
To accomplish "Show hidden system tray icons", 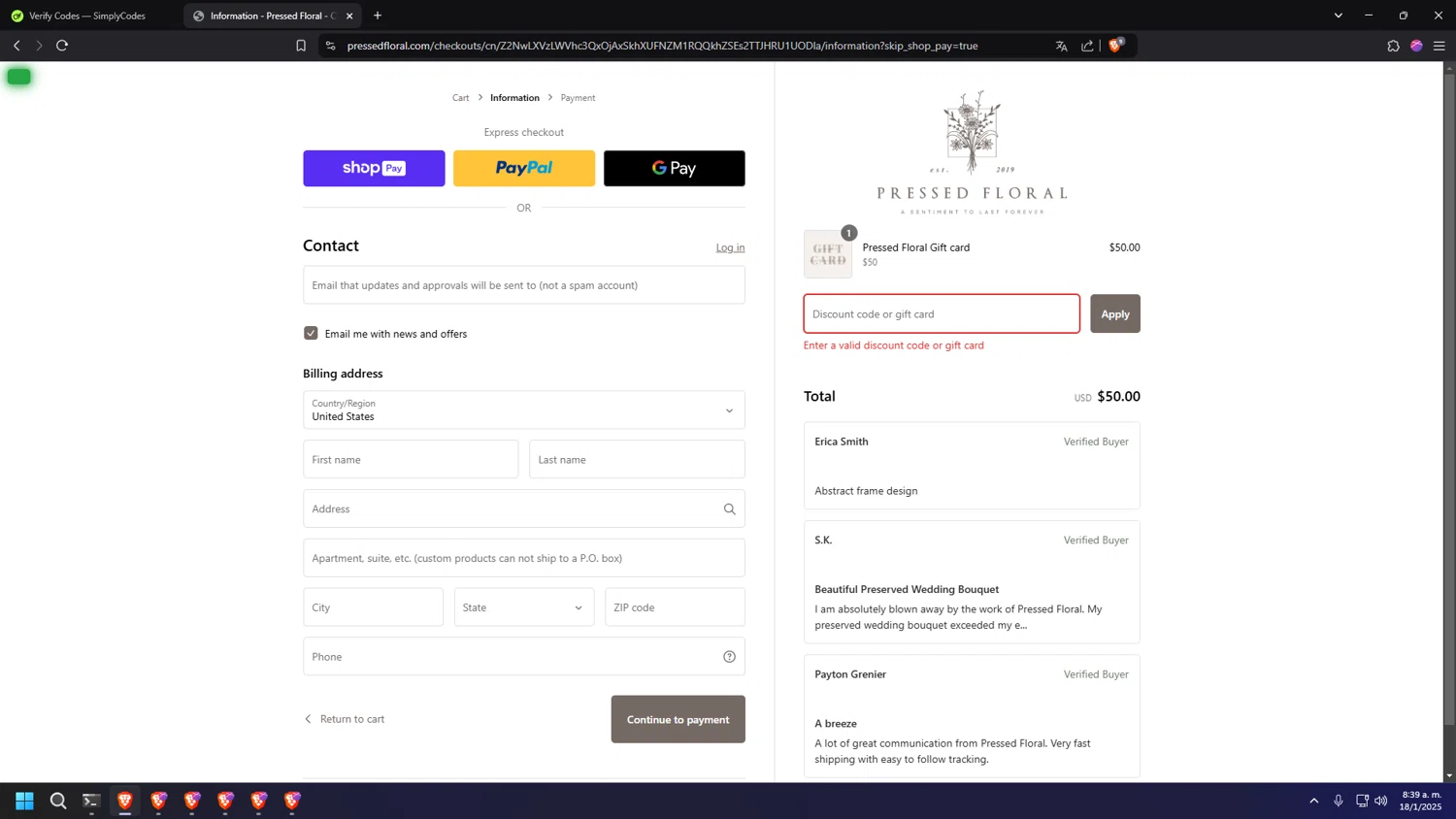I will click(x=1314, y=801).
